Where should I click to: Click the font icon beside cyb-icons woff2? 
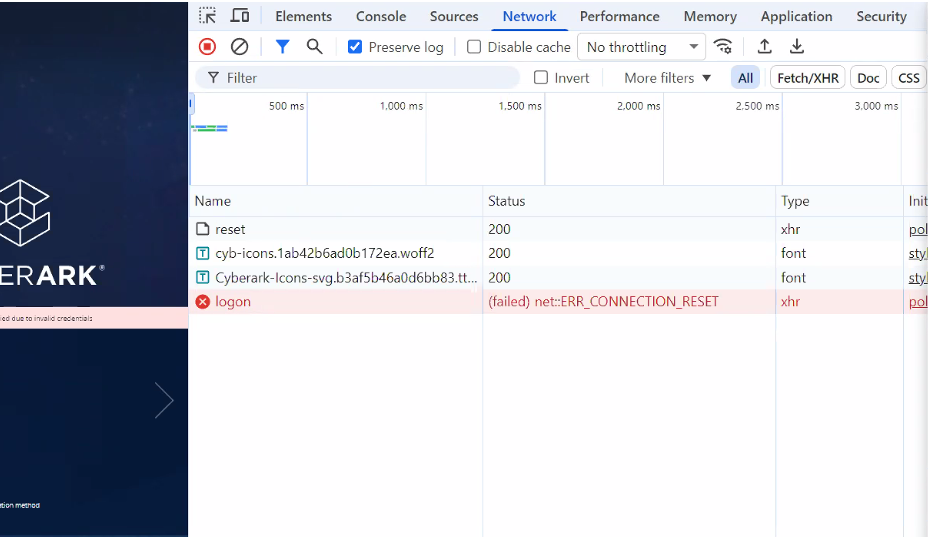click(202, 253)
